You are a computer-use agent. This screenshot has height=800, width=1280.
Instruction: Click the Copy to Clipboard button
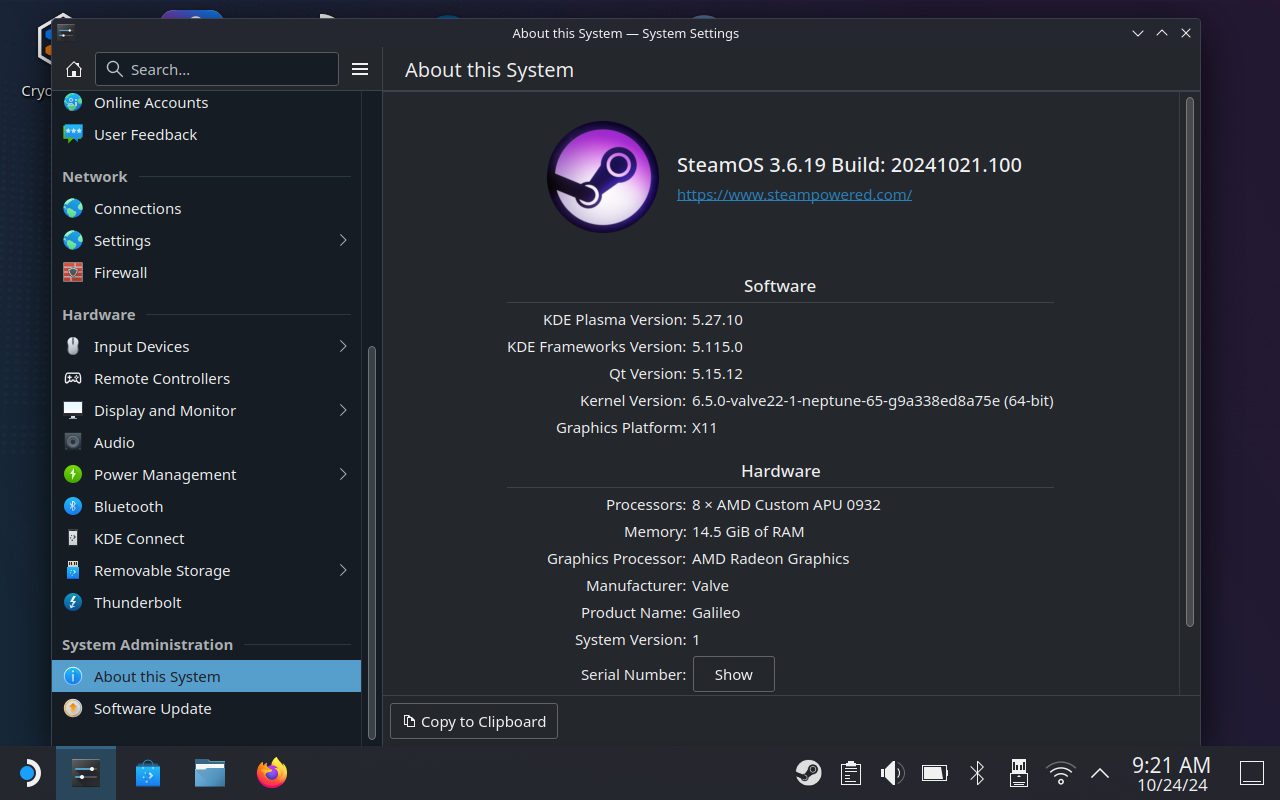(x=474, y=721)
